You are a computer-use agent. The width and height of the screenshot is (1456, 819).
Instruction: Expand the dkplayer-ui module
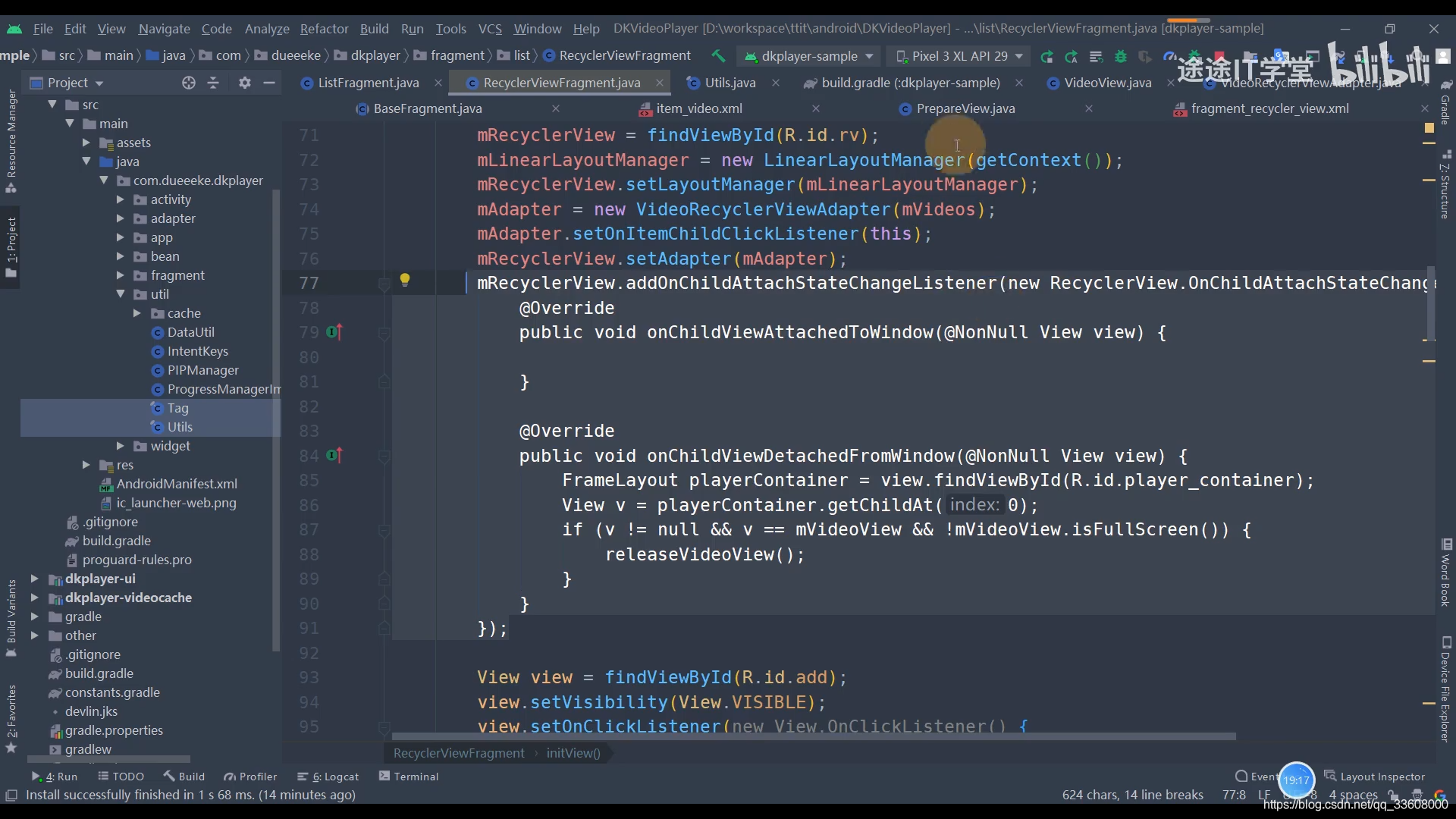34,579
